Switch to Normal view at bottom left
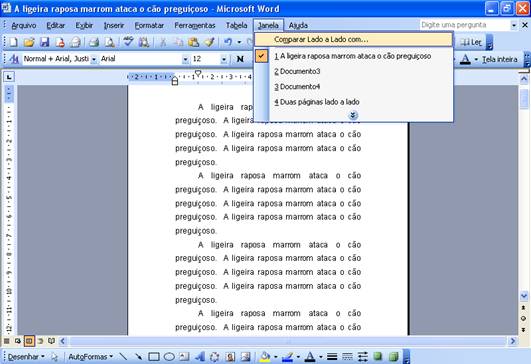The width and height of the screenshot is (531, 364). point(6,341)
